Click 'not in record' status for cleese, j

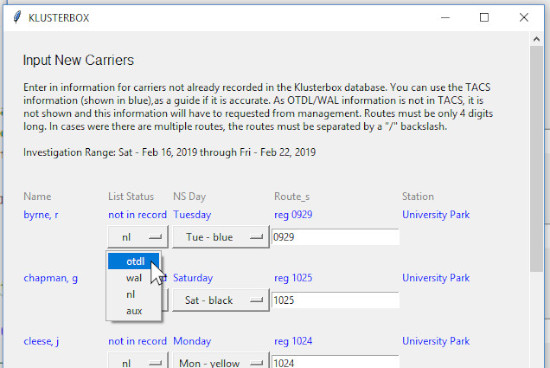tap(138, 341)
